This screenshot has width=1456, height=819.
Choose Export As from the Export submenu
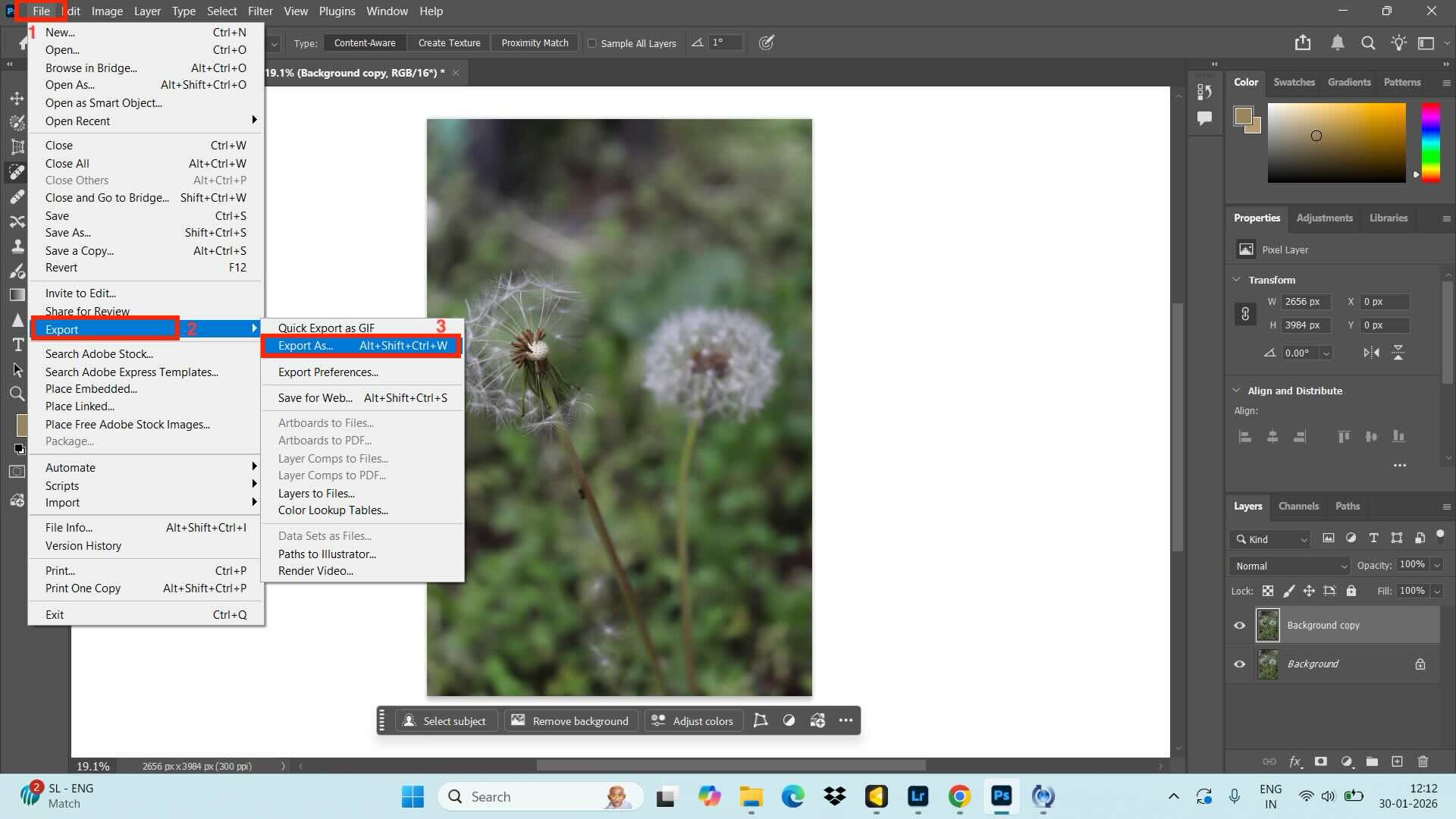click(306, 345)
